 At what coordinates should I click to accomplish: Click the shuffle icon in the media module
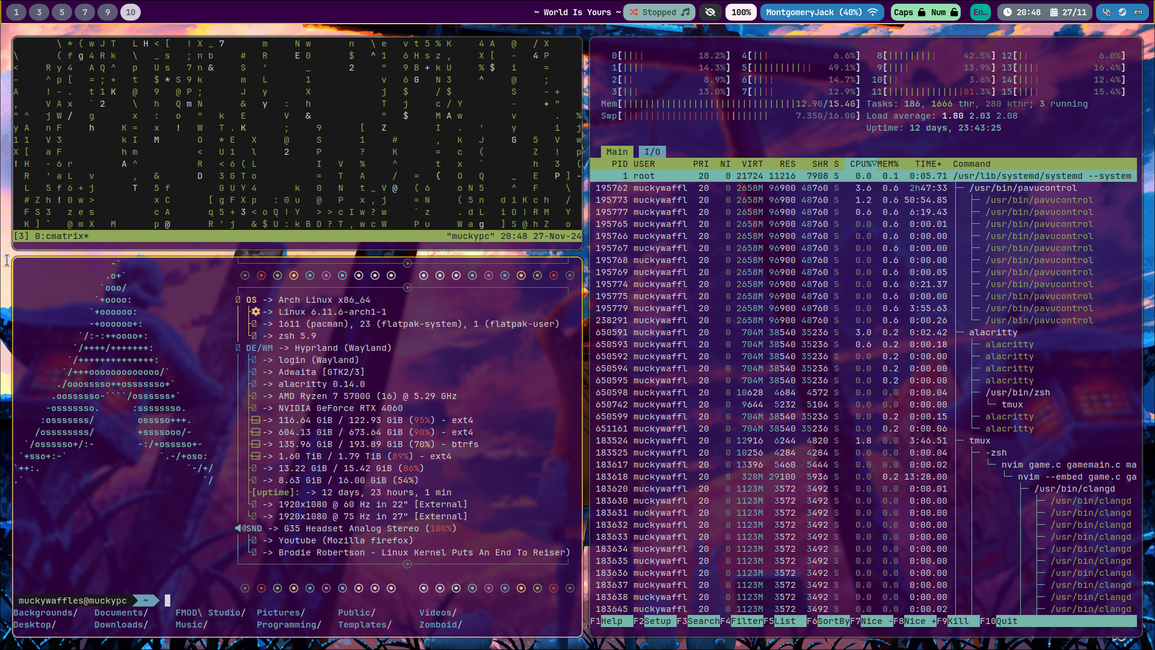[x=633, y=12]
